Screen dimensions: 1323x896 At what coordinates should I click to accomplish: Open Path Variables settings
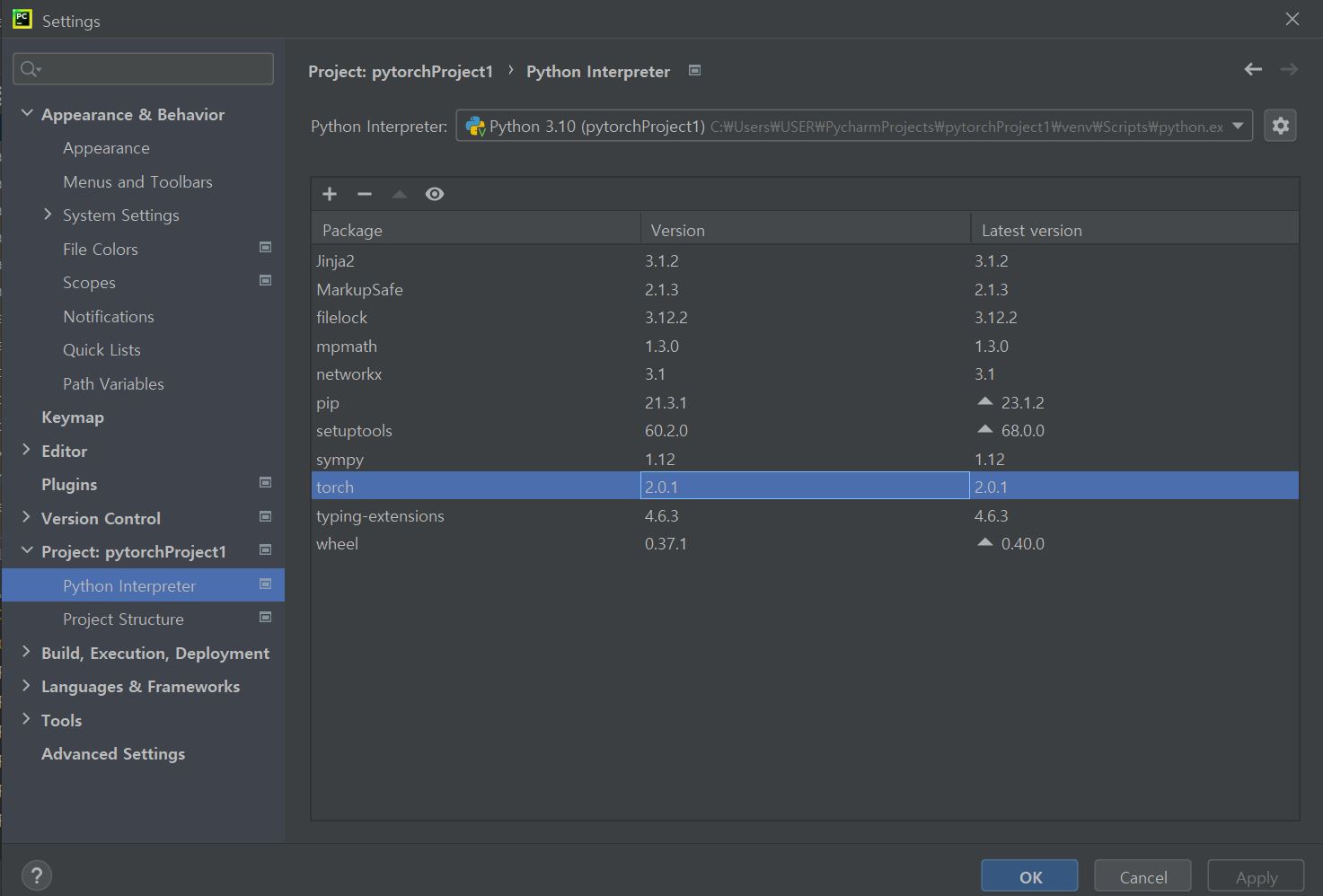click(x=113, y=383)
